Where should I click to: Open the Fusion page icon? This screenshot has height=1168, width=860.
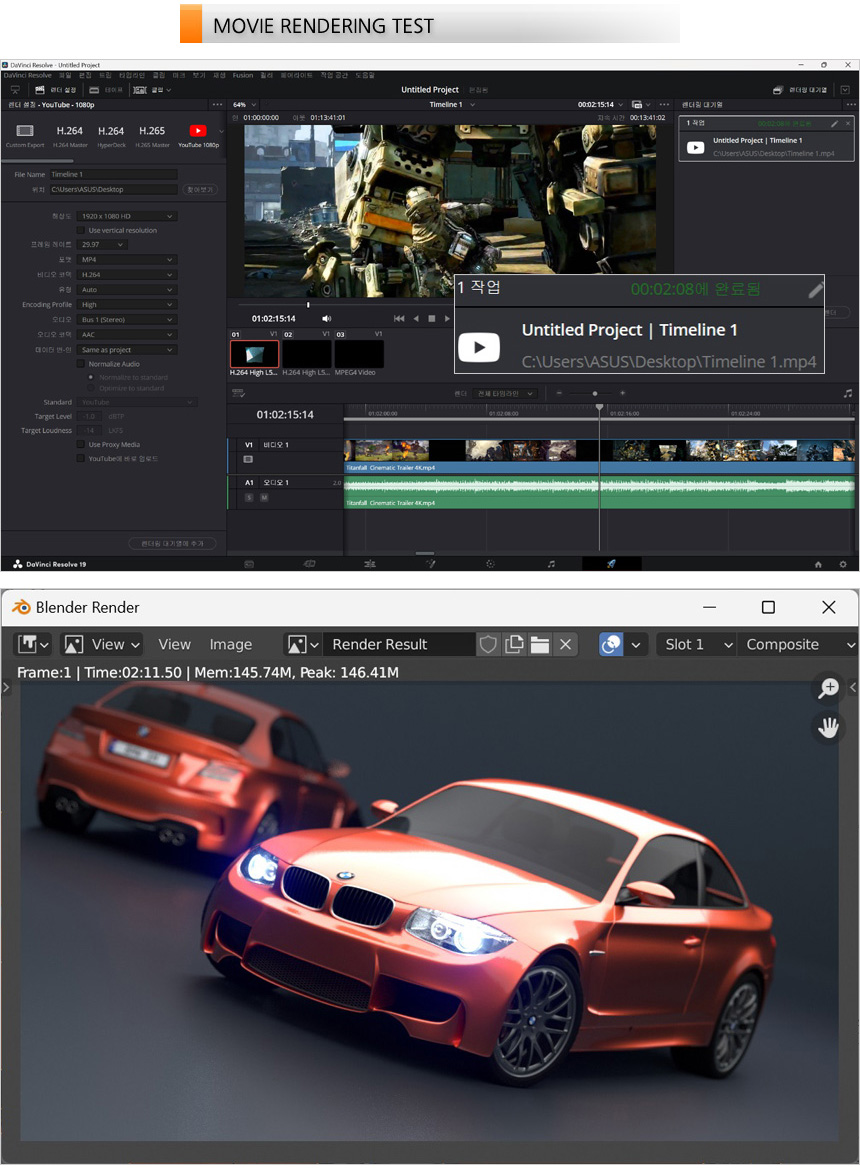(x=430, y=564)
